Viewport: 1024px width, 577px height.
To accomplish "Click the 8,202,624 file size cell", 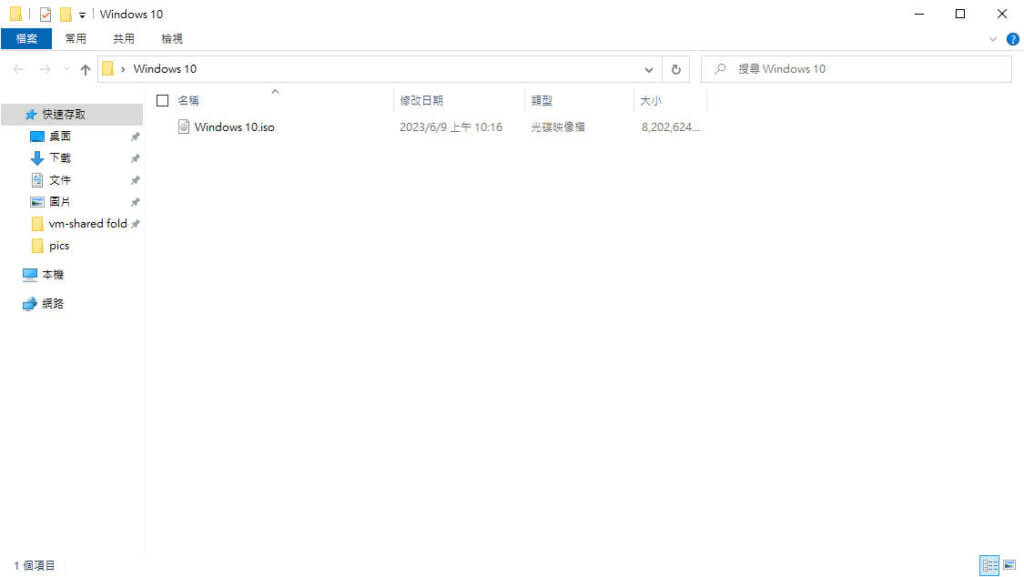I will point(670,127).
